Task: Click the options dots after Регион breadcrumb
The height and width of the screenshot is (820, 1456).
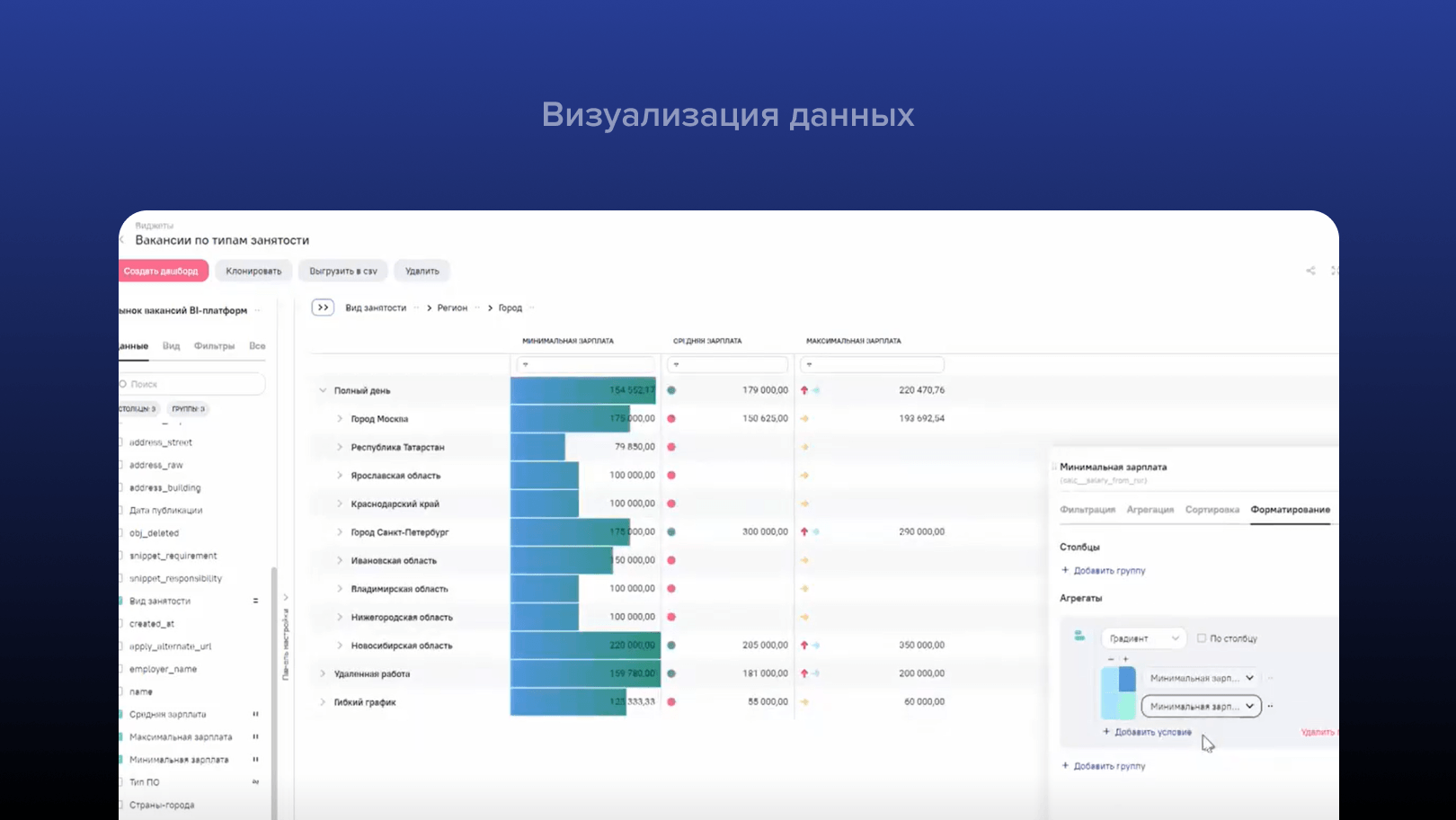Action: 477,307
